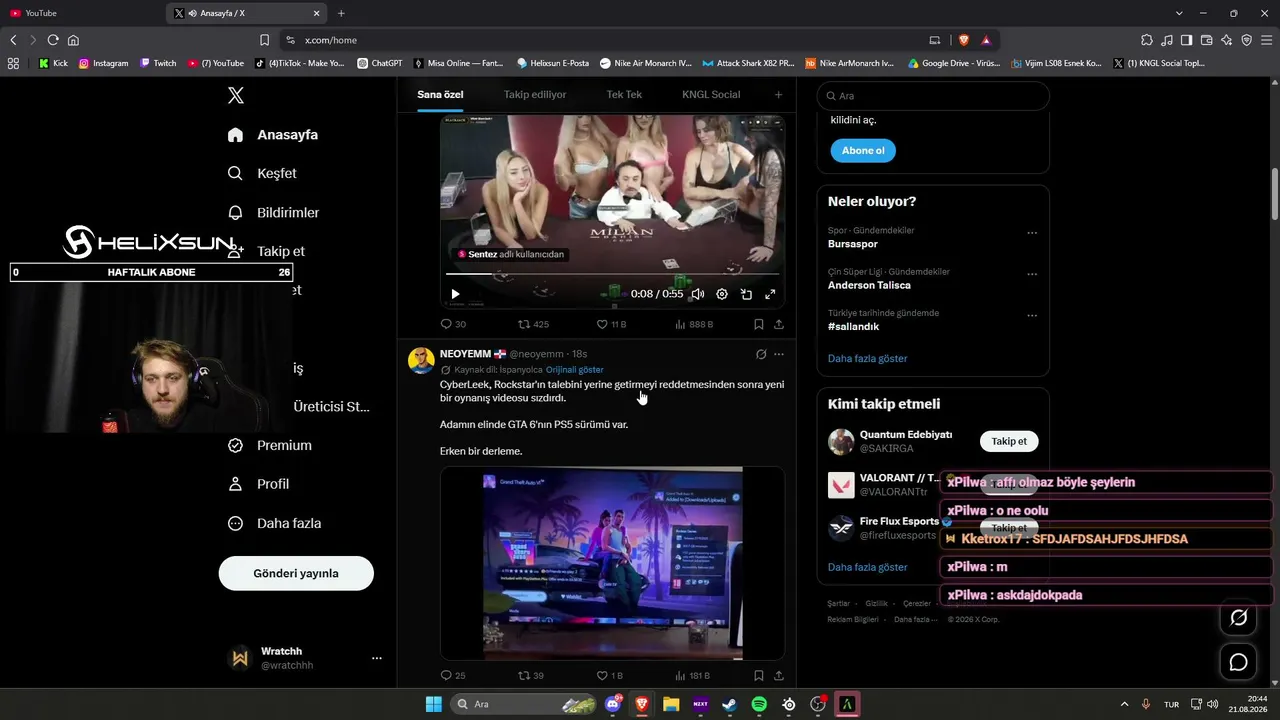Open Brave Rewards triangle icon

coord(986,40)
